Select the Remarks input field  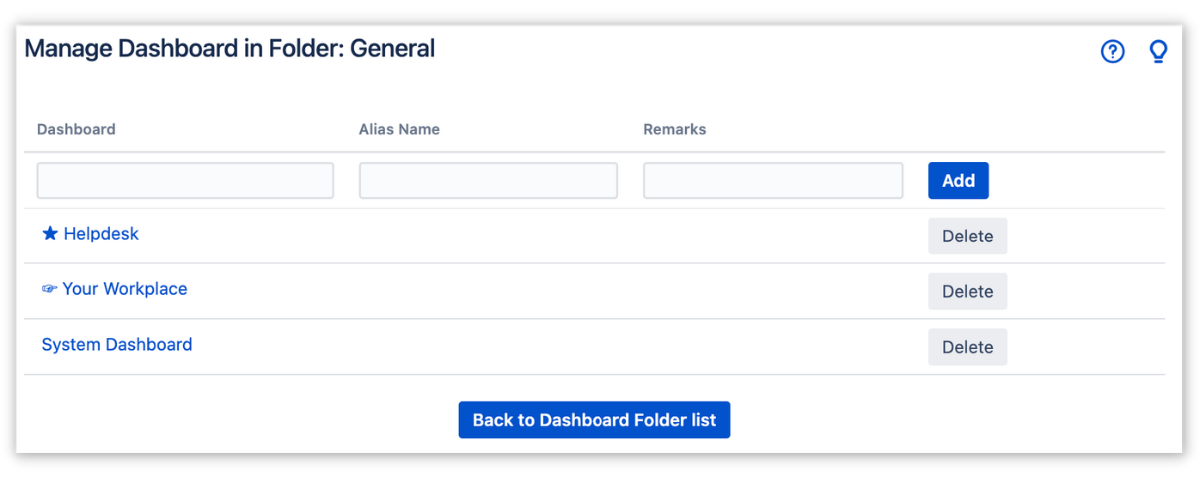(773, 181)
